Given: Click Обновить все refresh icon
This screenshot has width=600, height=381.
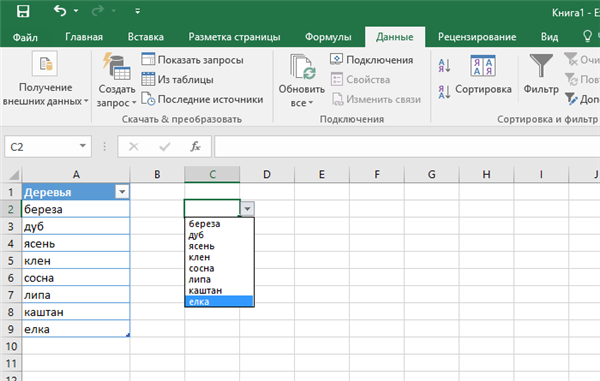Looking at the screenshot, I should point(302,67).
